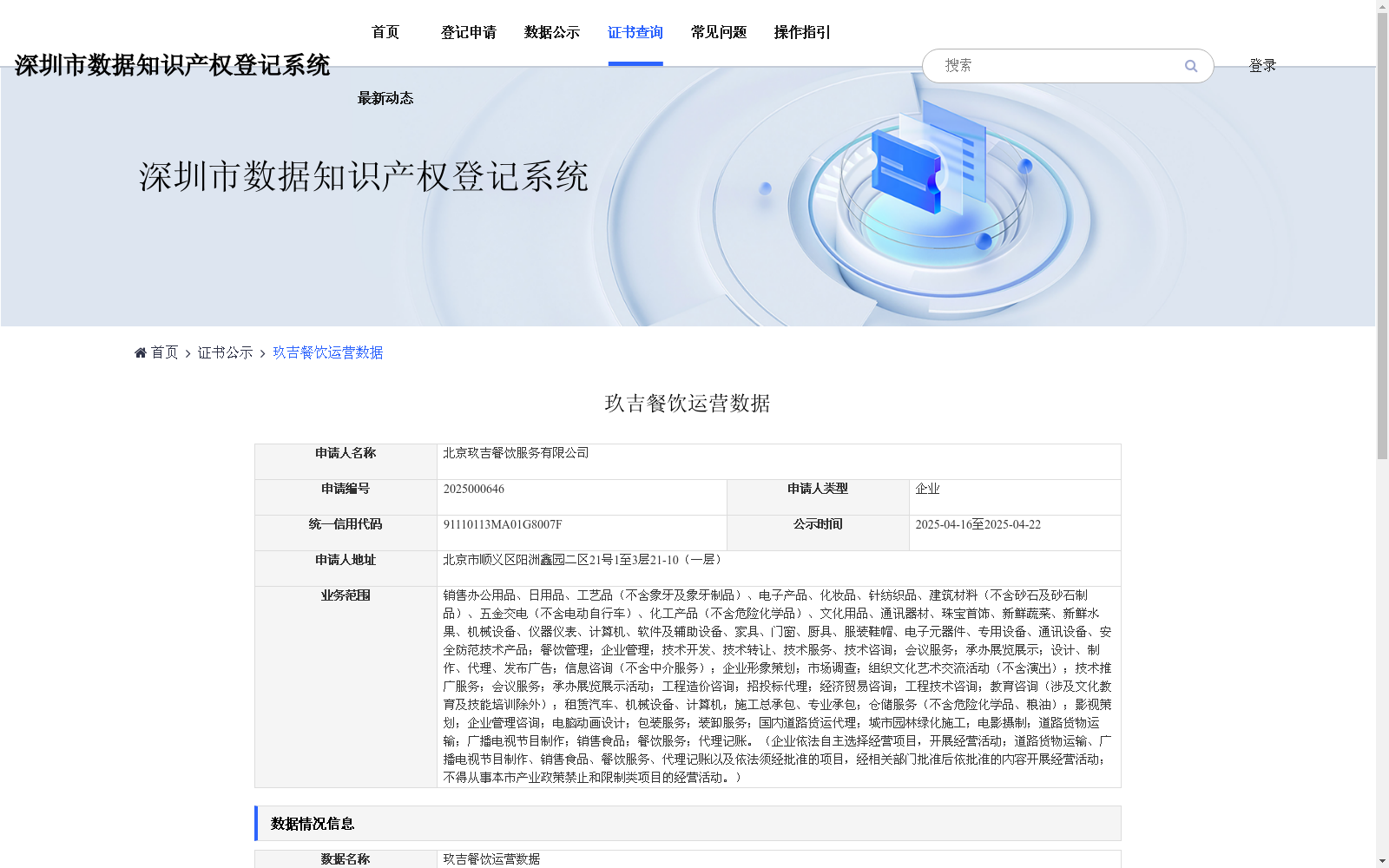Open 最新动态 navigation item
Viewport: 1389px width, 868px height.
click(x=385, y=98)
